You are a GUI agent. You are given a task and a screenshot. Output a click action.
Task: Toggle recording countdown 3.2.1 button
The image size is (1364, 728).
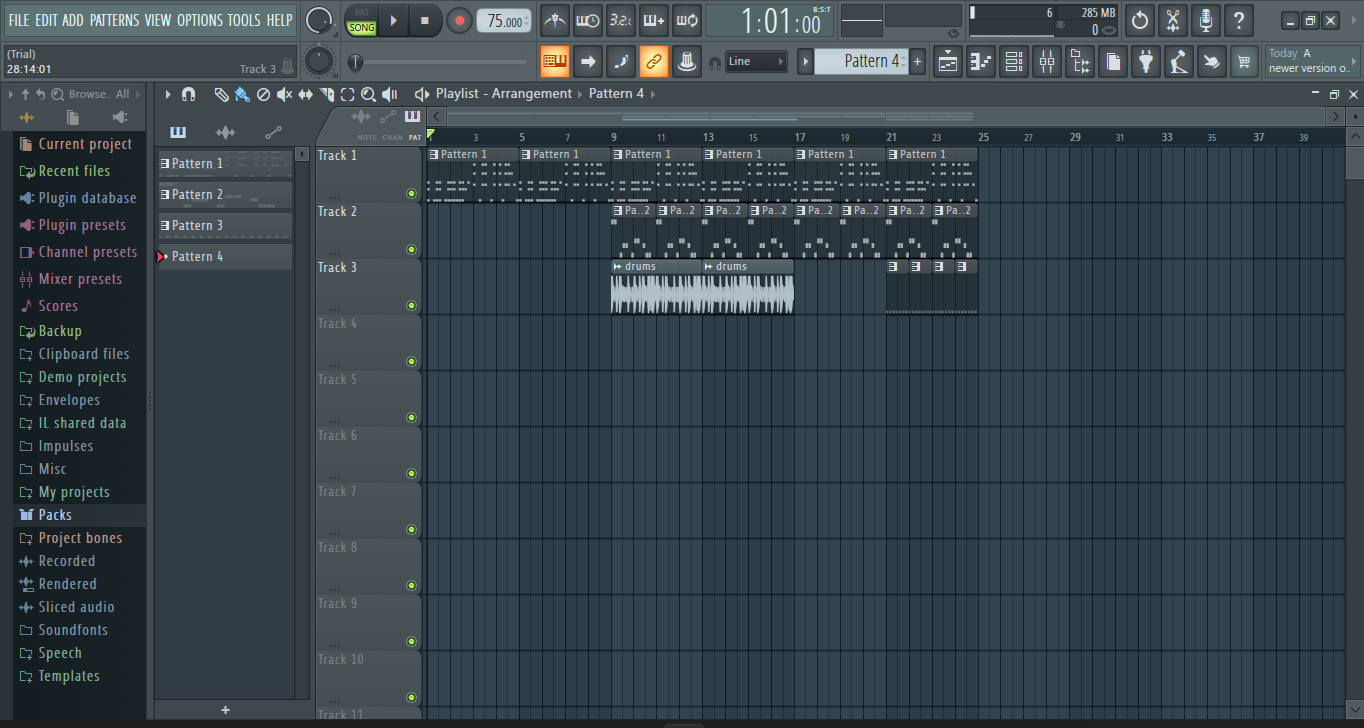pos(621,20)
